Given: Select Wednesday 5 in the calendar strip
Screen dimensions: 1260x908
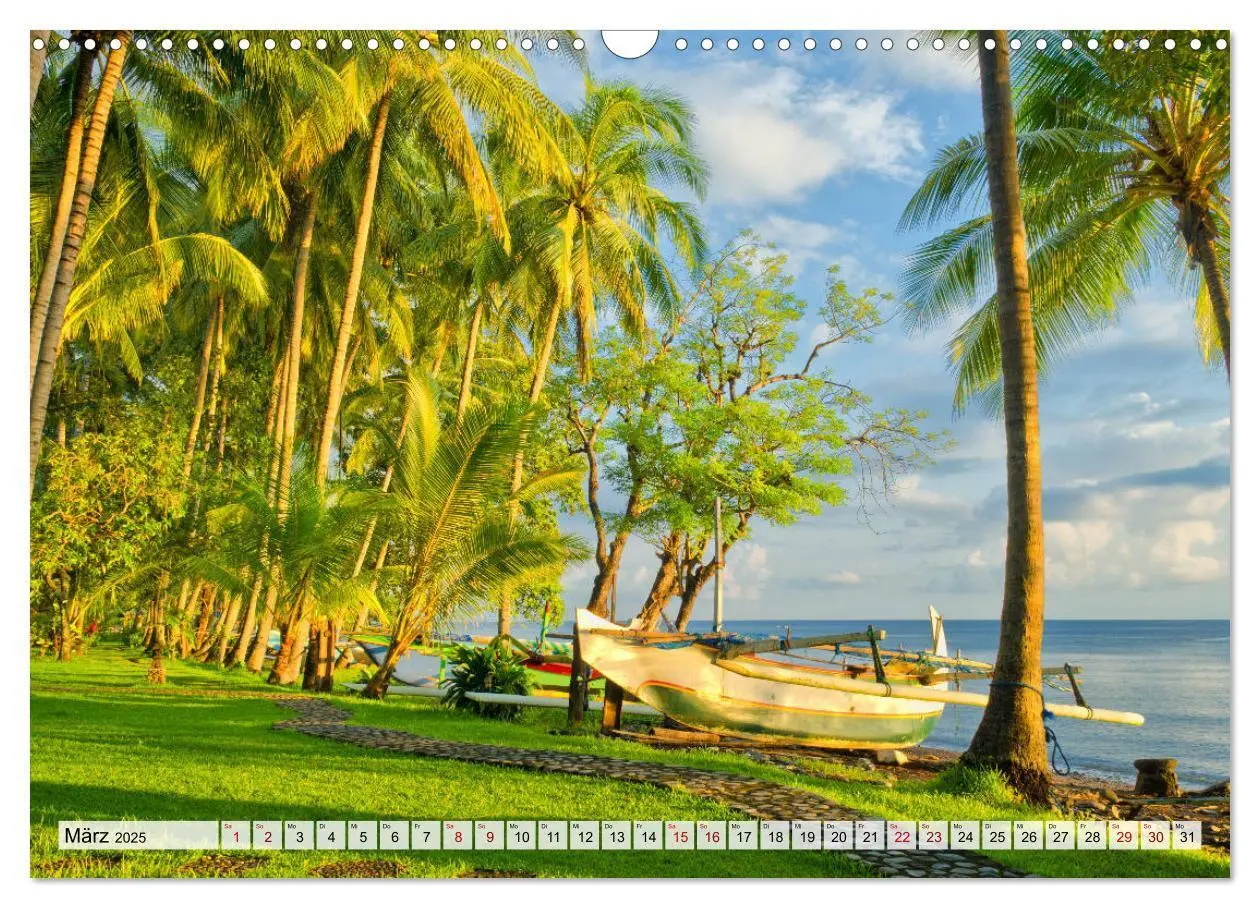Looking at the screenshot, I should coord(363,836).
